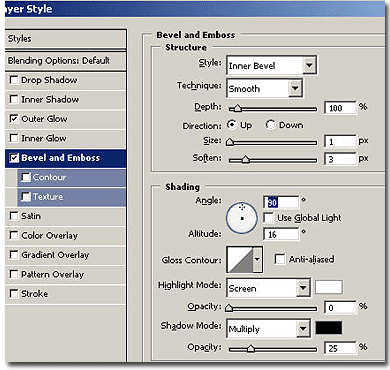
Task: Select the Drop Shadow effect label
Action: tap(49, 80)
